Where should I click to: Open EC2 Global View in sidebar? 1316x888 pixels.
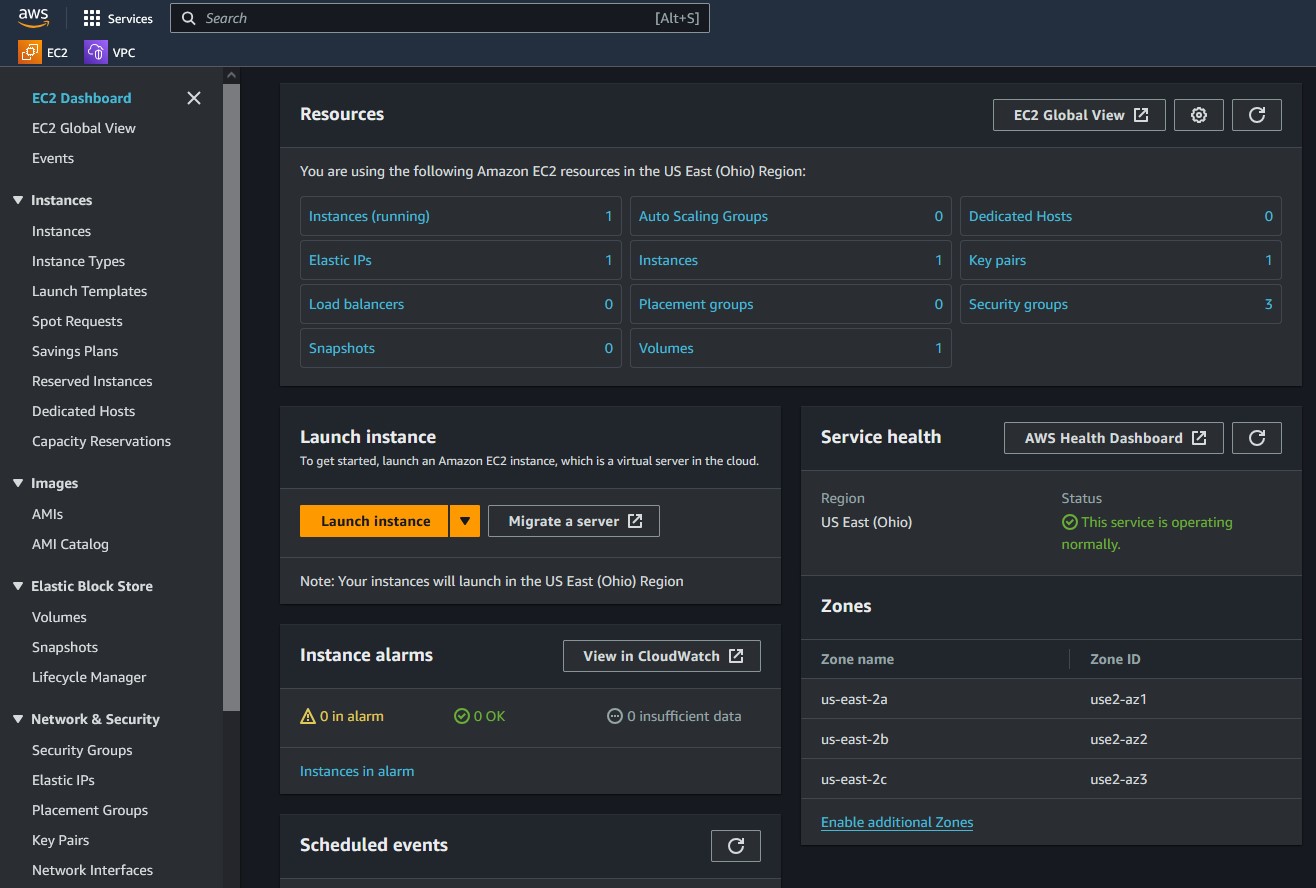pyautogui.click(x=84, y=128)
